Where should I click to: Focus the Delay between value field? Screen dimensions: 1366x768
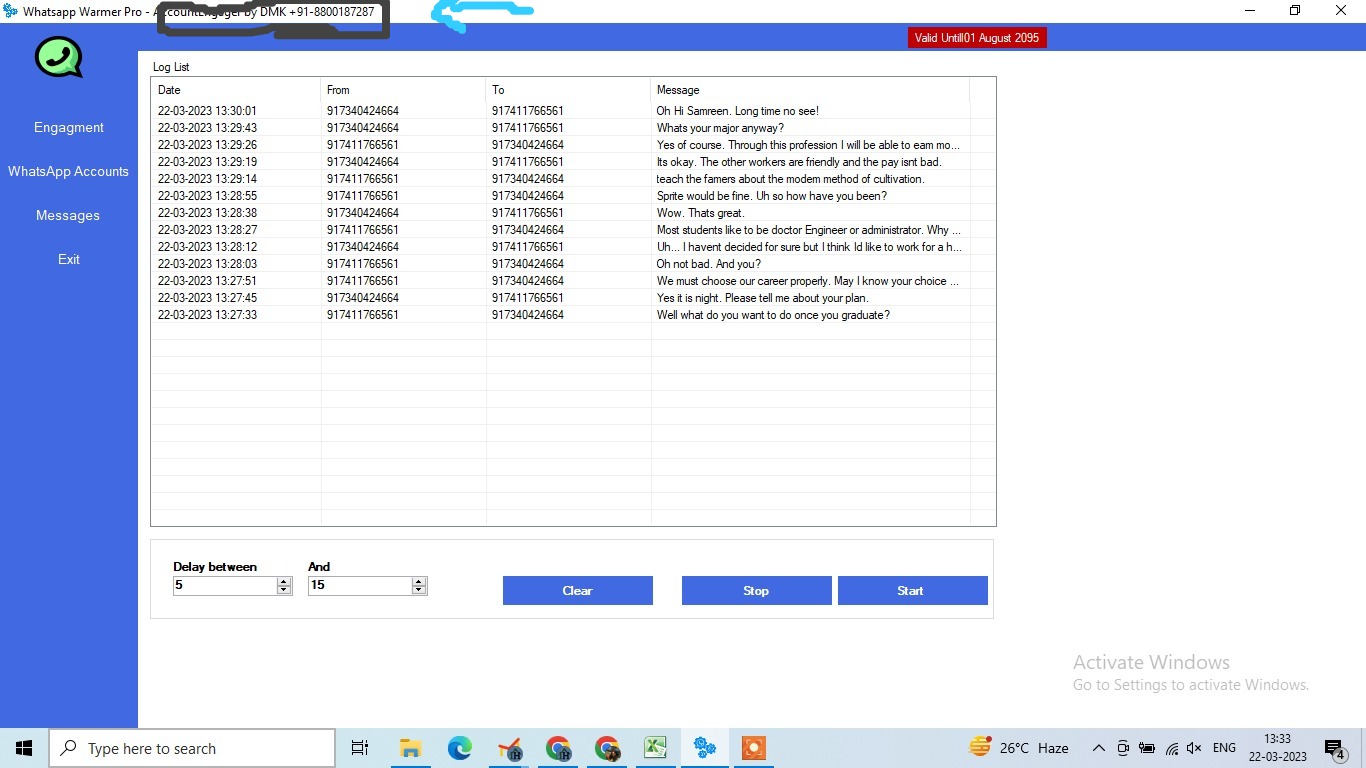[225, 585]
